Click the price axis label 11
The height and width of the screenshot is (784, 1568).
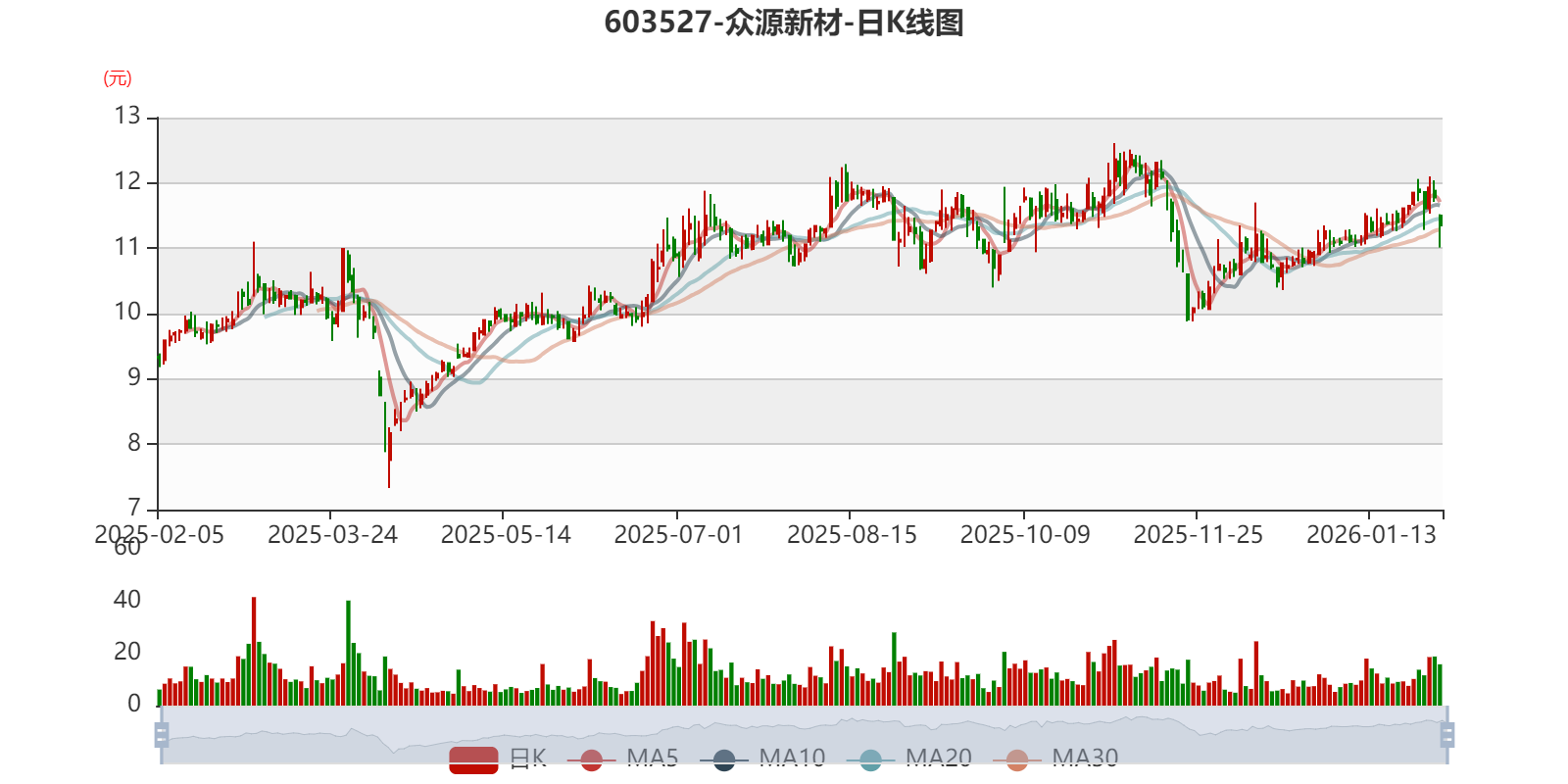click(127, 246)
